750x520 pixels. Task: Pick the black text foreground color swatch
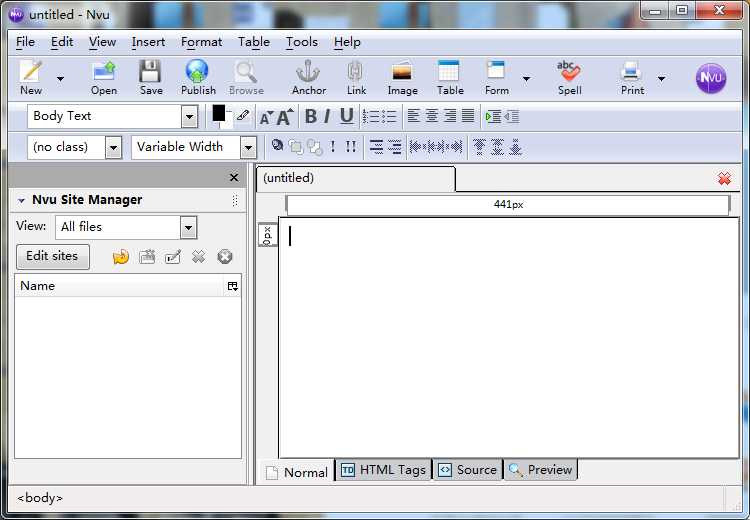coord(219,113)
